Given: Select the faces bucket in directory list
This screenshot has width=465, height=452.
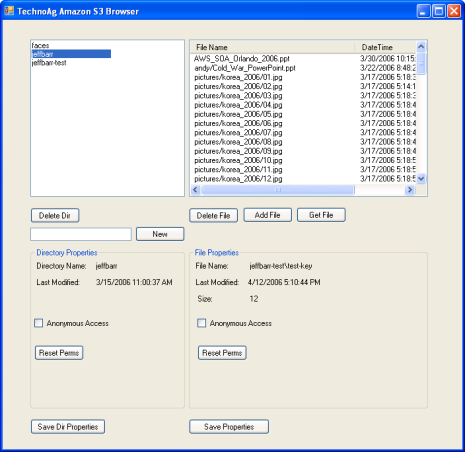Looking at the screenshot, I should 40,45.
